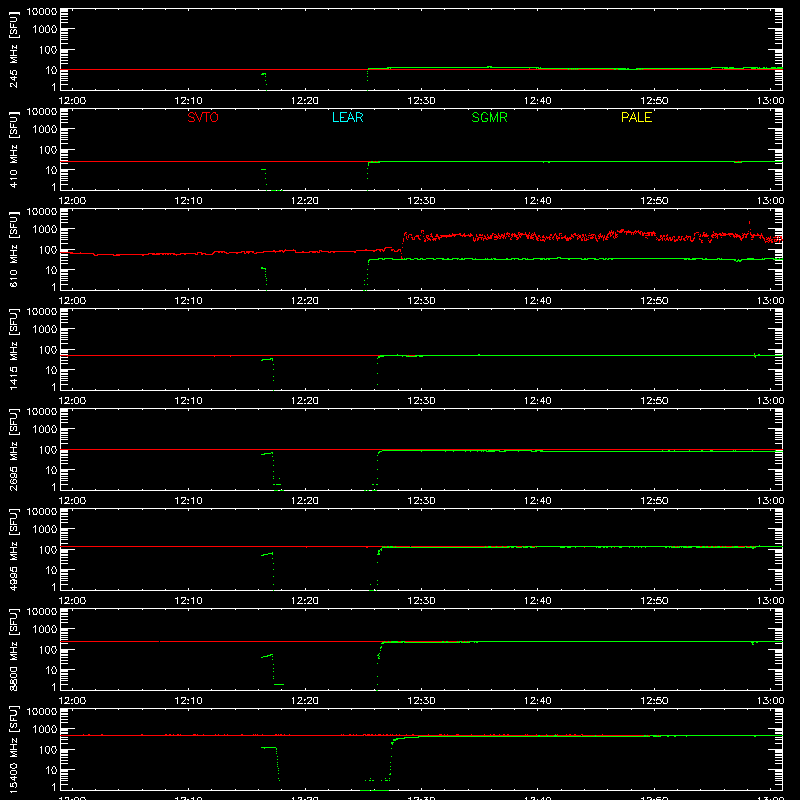This screenshot has height=800, width=800.
Task: Click 12:00 tick label below 245 MHz panel
Action: pos(72,101)
